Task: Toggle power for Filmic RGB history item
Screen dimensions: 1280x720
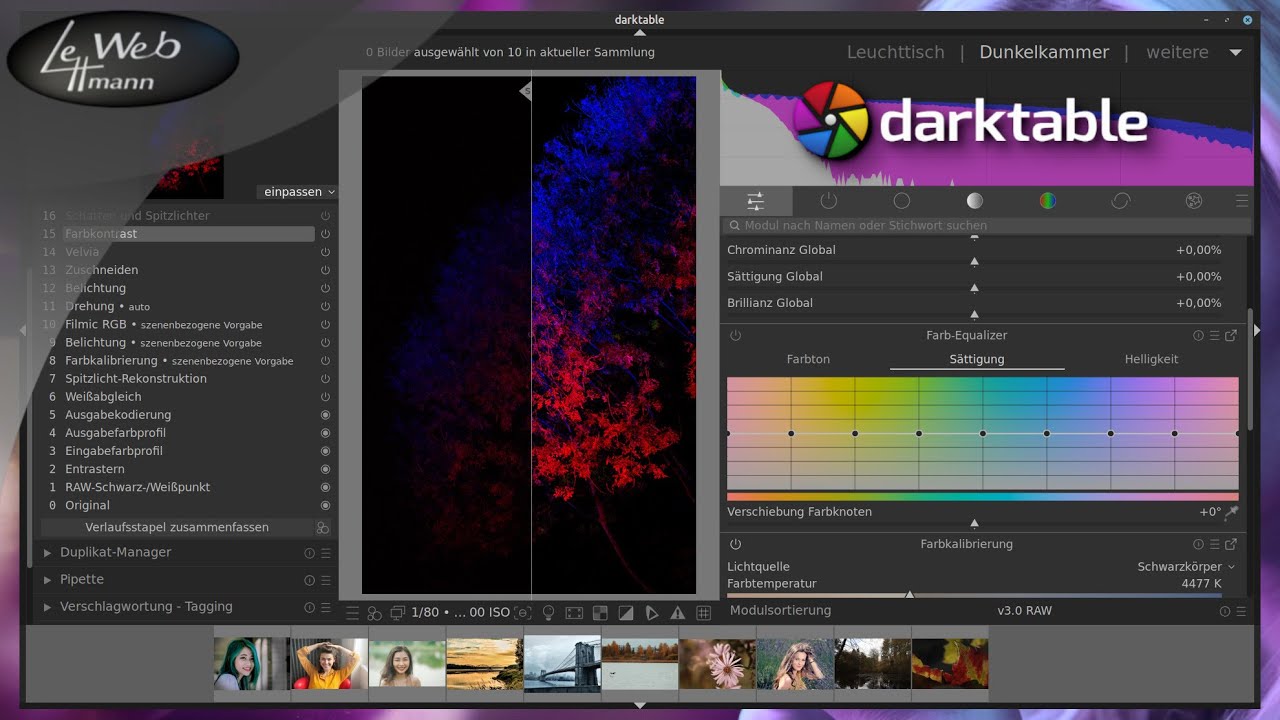Action: pyautogui.click(x=325, y=325)
